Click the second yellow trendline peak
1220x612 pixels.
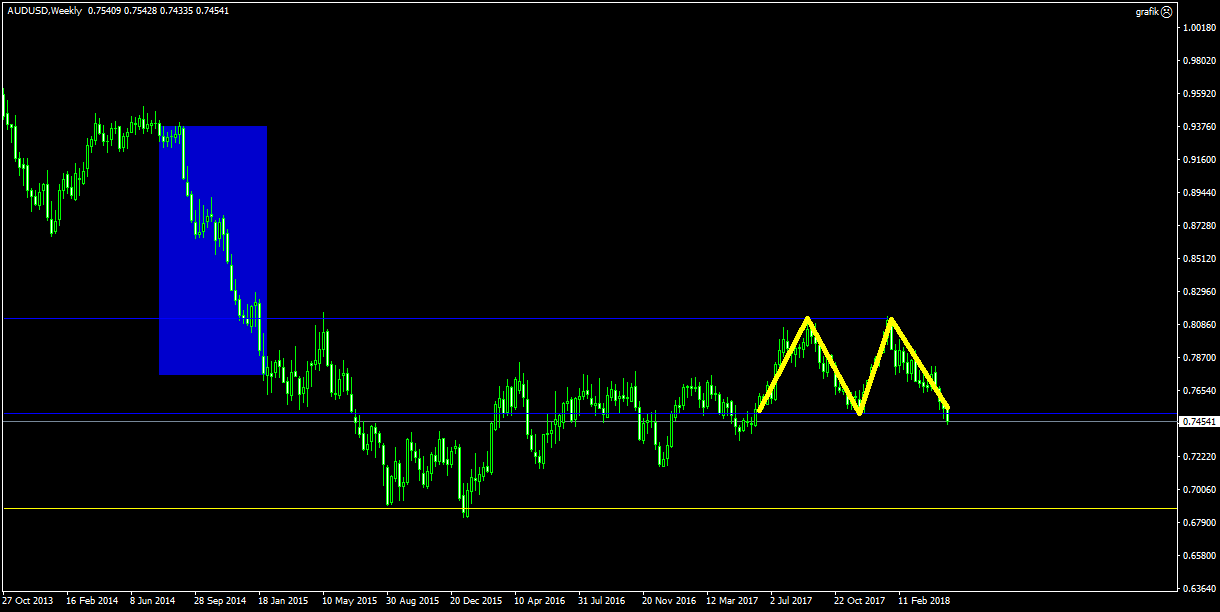pyautogui.click(x=890, y=319)
